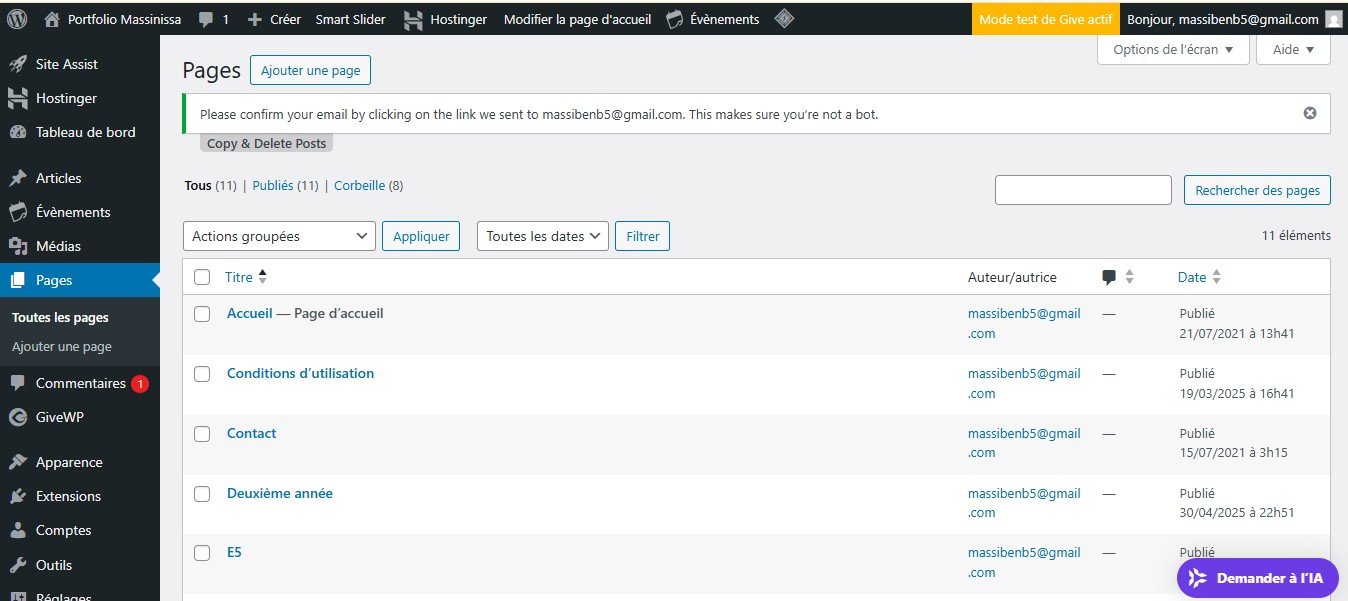
Task: Expand the Toutes les dates filter
Action: pyautogui.click(x=543, y=236)
